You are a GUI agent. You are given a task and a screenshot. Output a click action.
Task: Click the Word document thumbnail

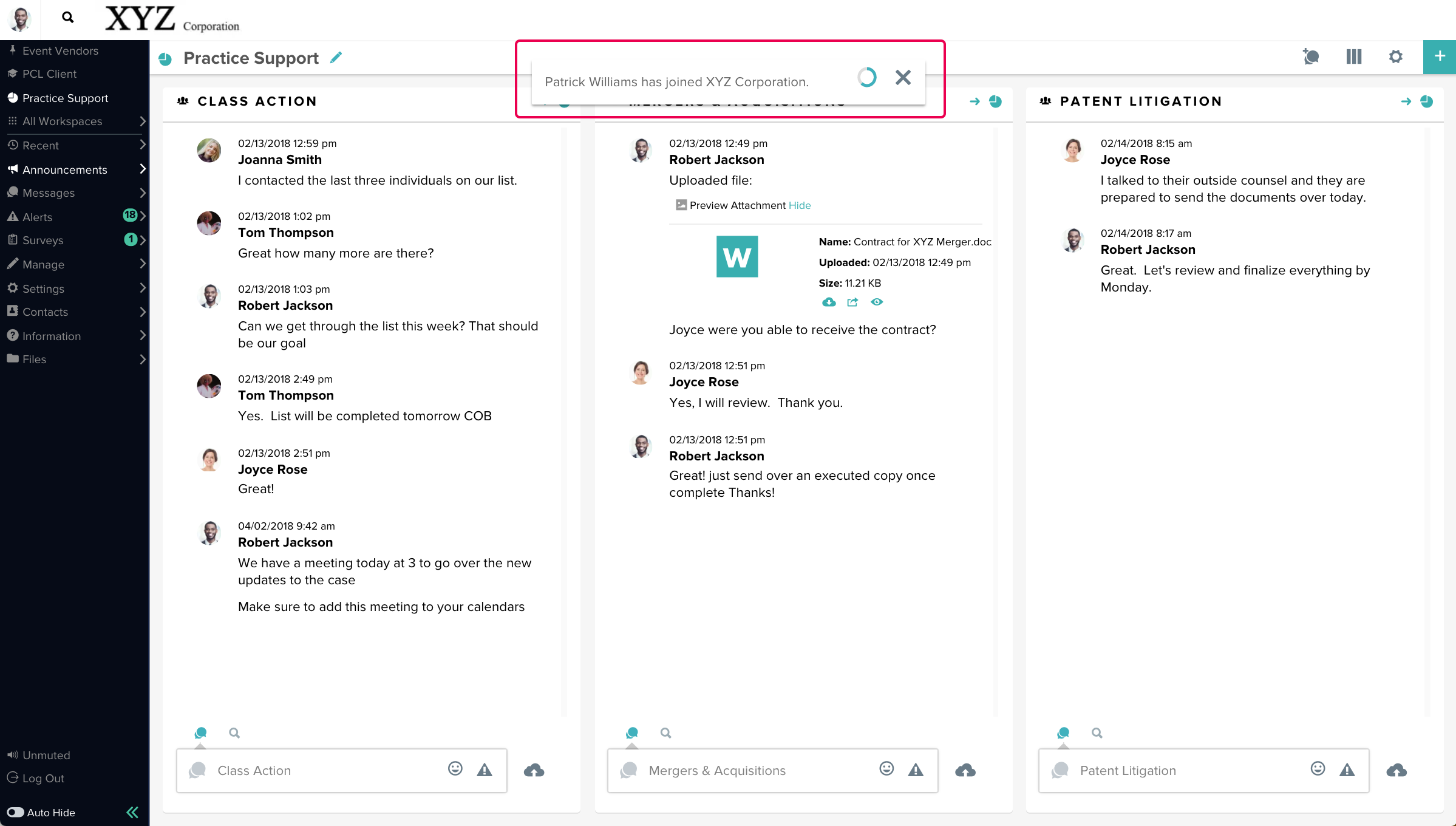737,256
